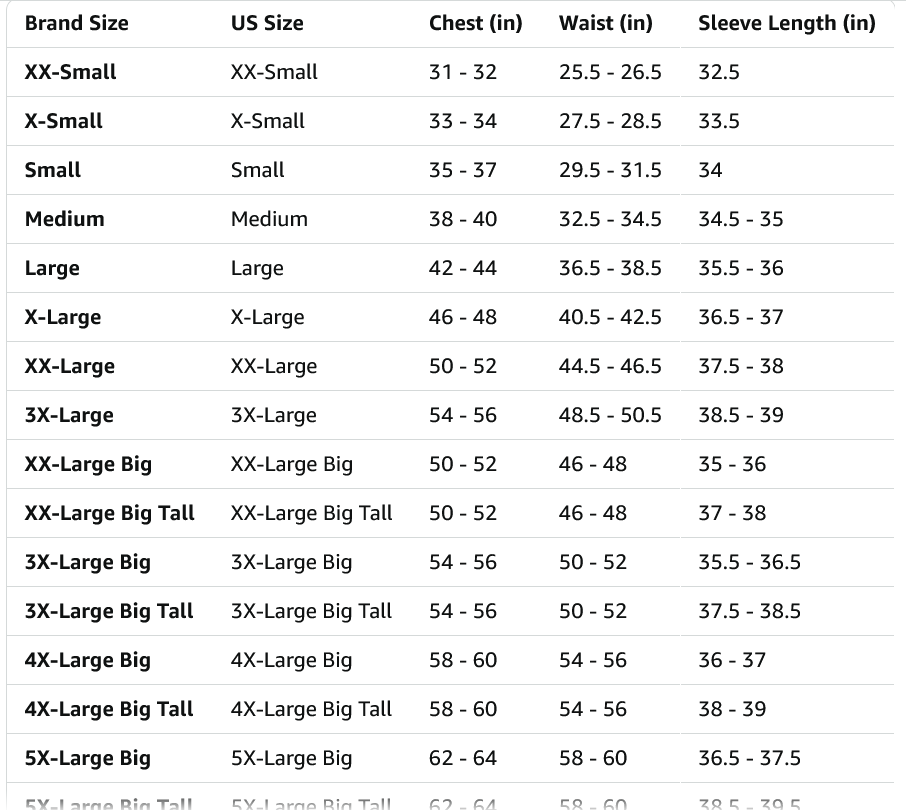Click the US Size column header

click(267, 23)
